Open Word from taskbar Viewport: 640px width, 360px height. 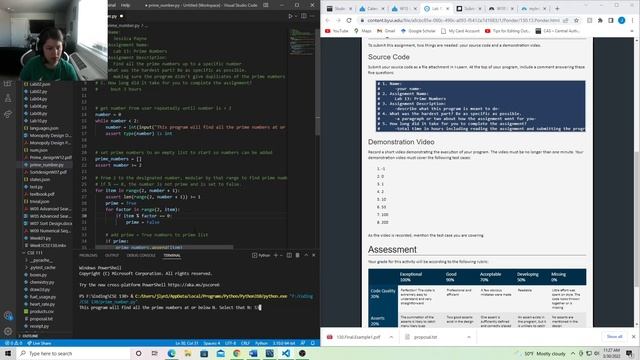pos(253,353)
